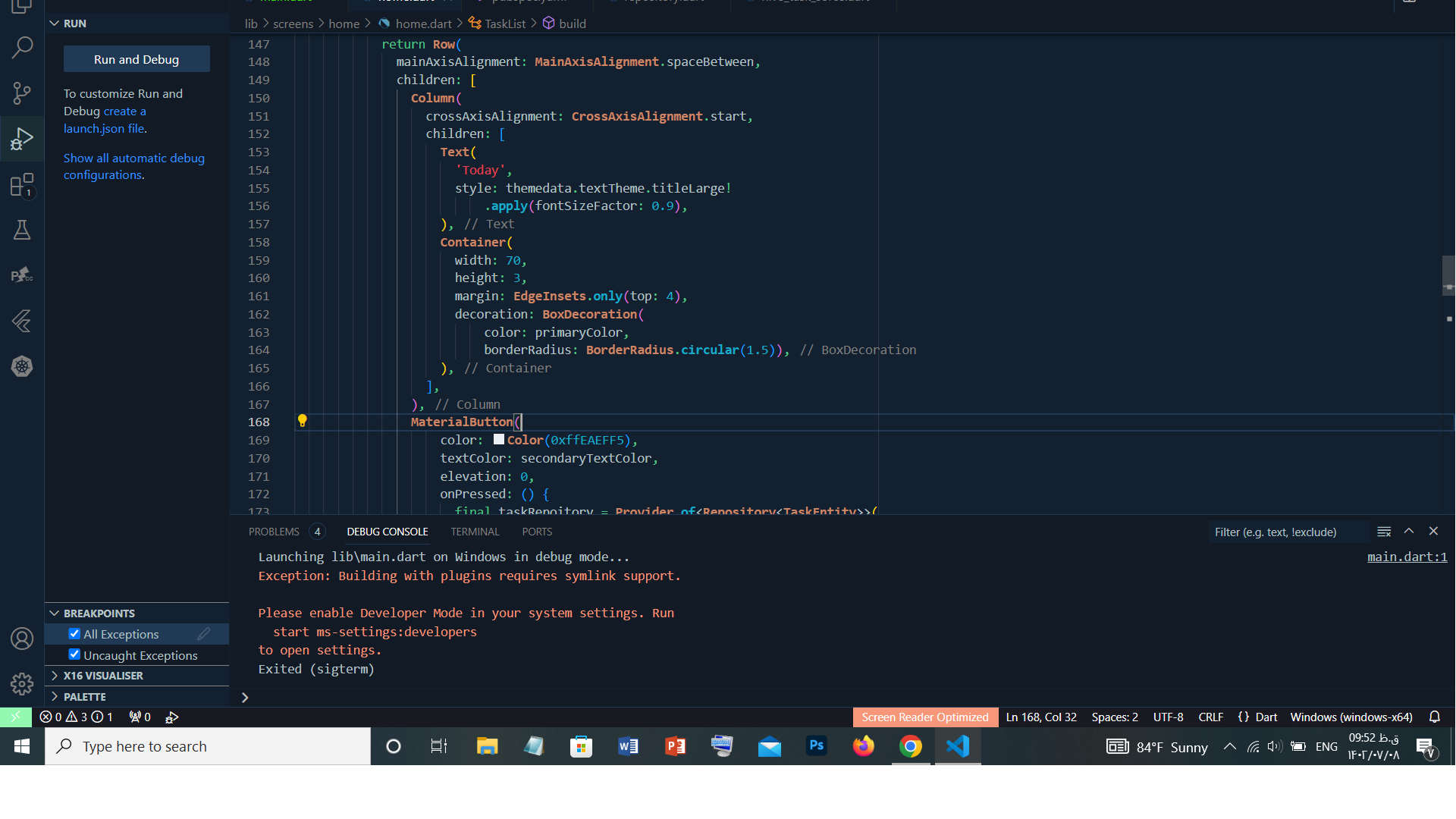Show all automatic debug configurations link
The height and width of the screenshot is (819, 1456).
coord(133,166)
